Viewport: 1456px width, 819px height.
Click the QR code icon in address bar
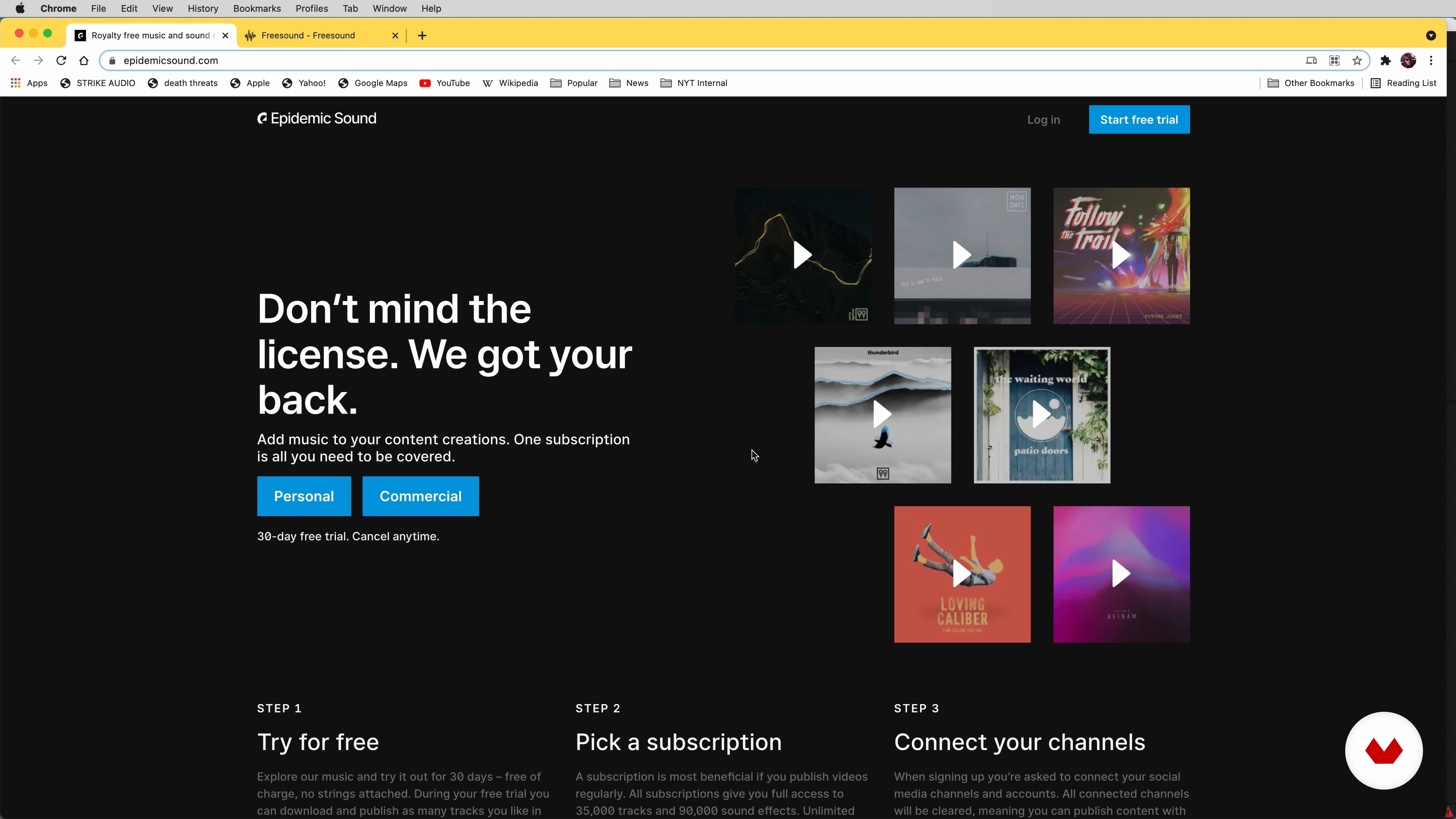(x=1334, y=61)
